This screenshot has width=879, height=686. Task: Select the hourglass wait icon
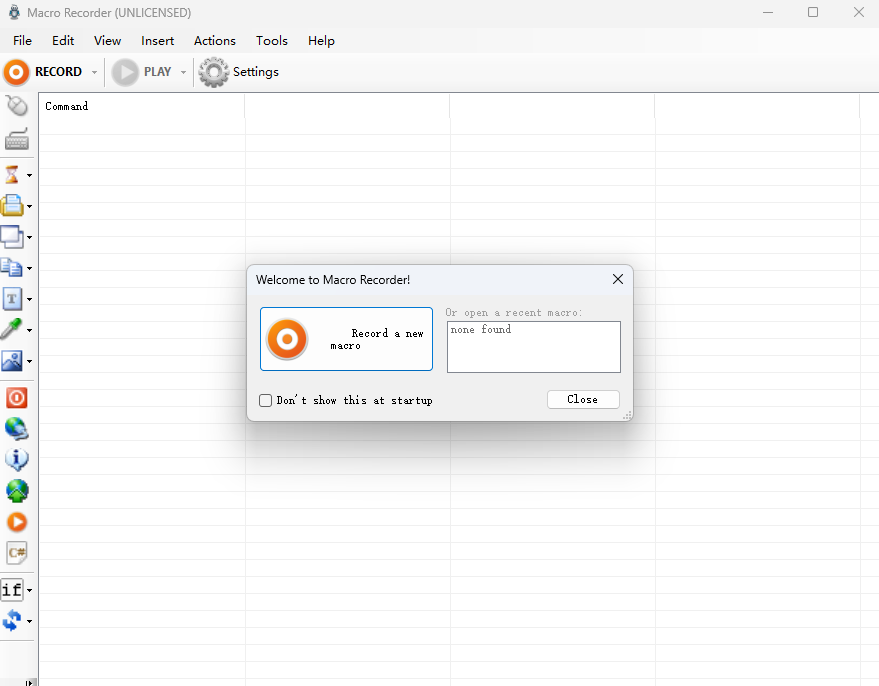13,175
